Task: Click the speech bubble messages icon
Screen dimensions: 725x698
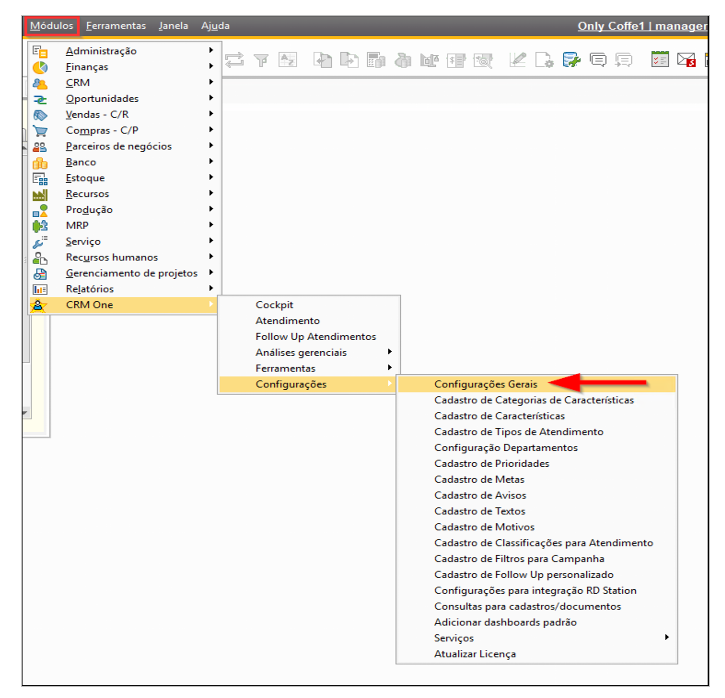Action: click(598, 60)
